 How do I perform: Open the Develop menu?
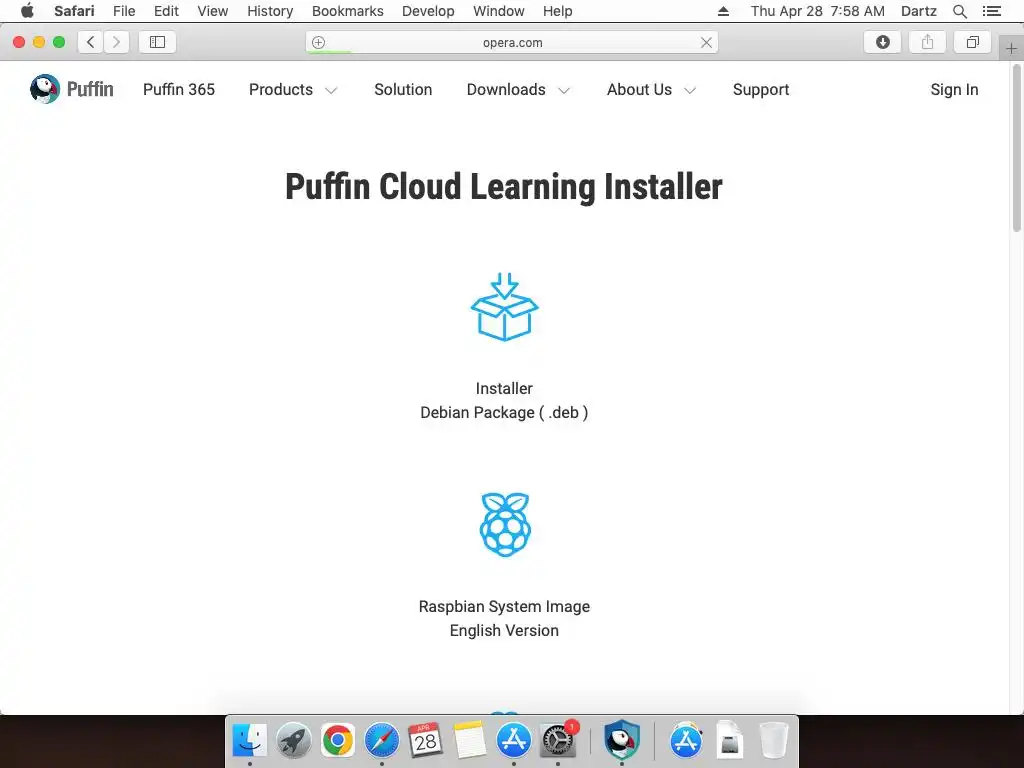point(428,11)
